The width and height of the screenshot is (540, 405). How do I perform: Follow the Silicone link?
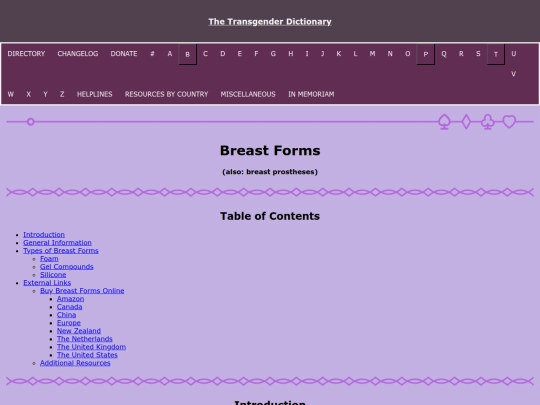(53, 275)
